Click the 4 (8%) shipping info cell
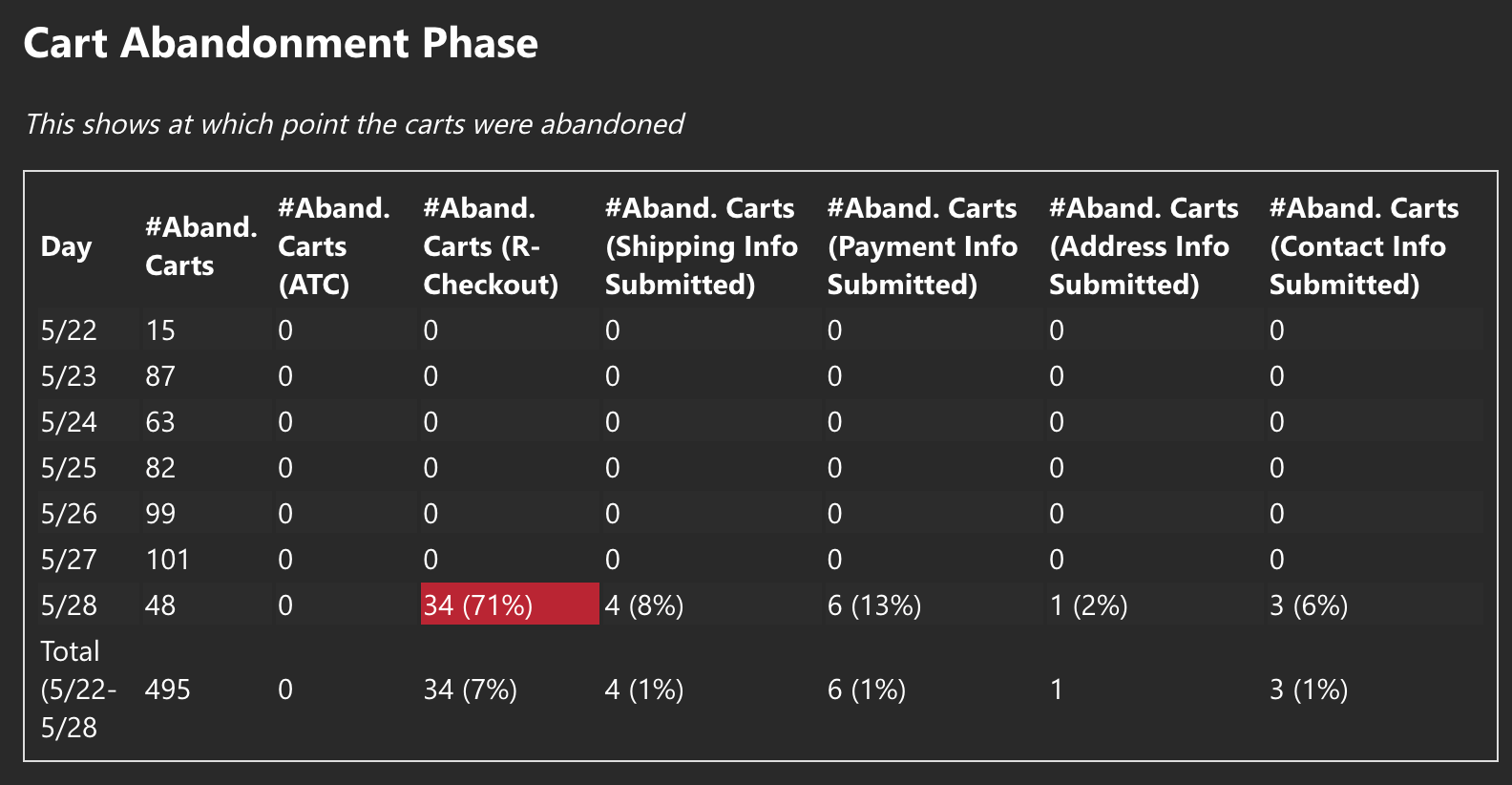 click(x=644, y=605)
